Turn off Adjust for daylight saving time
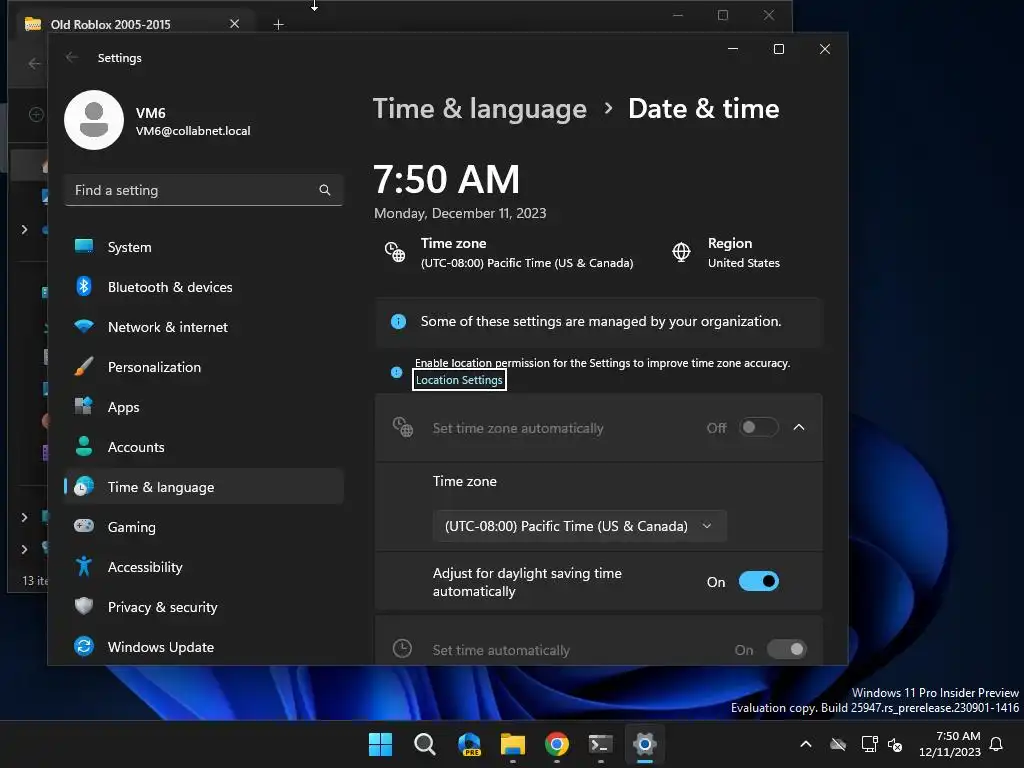The height and width of the screenshot is (768, 1024). (x=759, y=581)
